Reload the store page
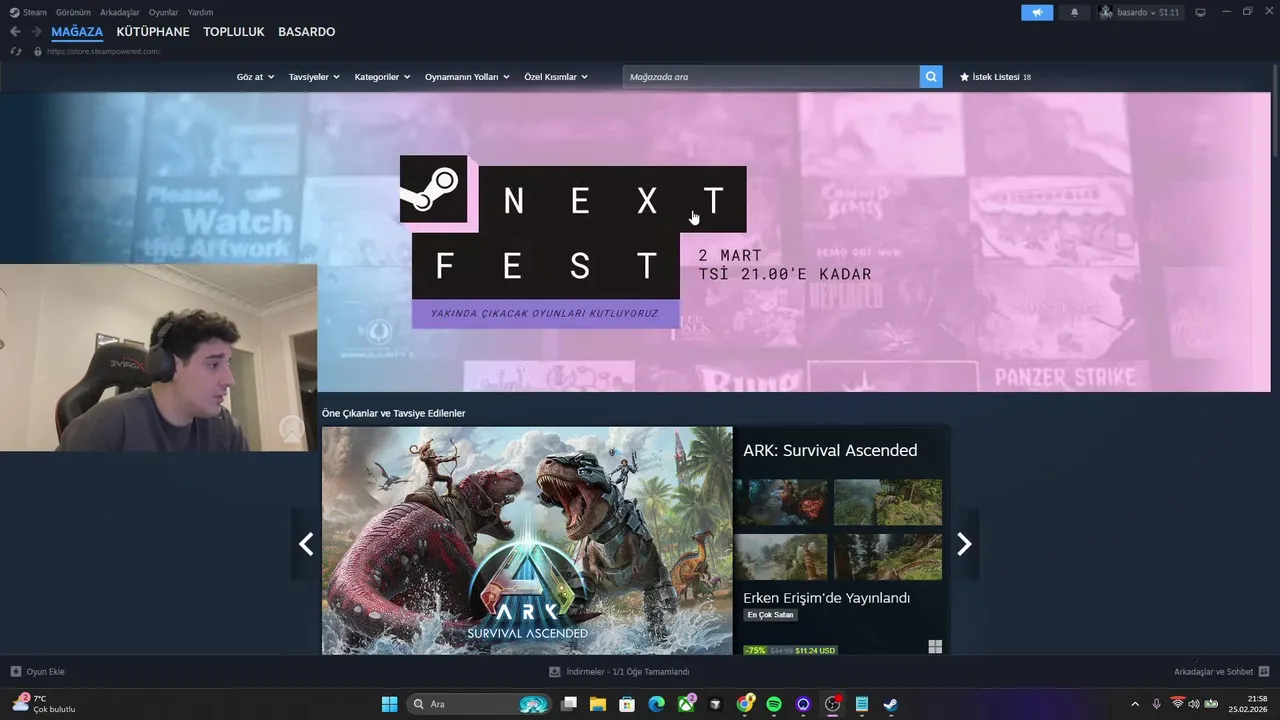Image resolution: width=1280 pixels, height=720 pixels. (16, 51)
